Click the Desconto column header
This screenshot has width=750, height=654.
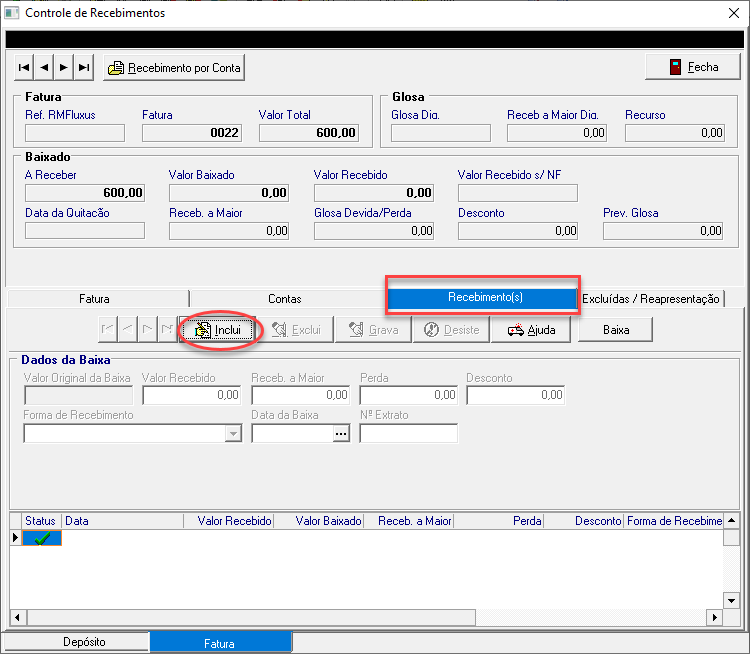click(584, 521)
